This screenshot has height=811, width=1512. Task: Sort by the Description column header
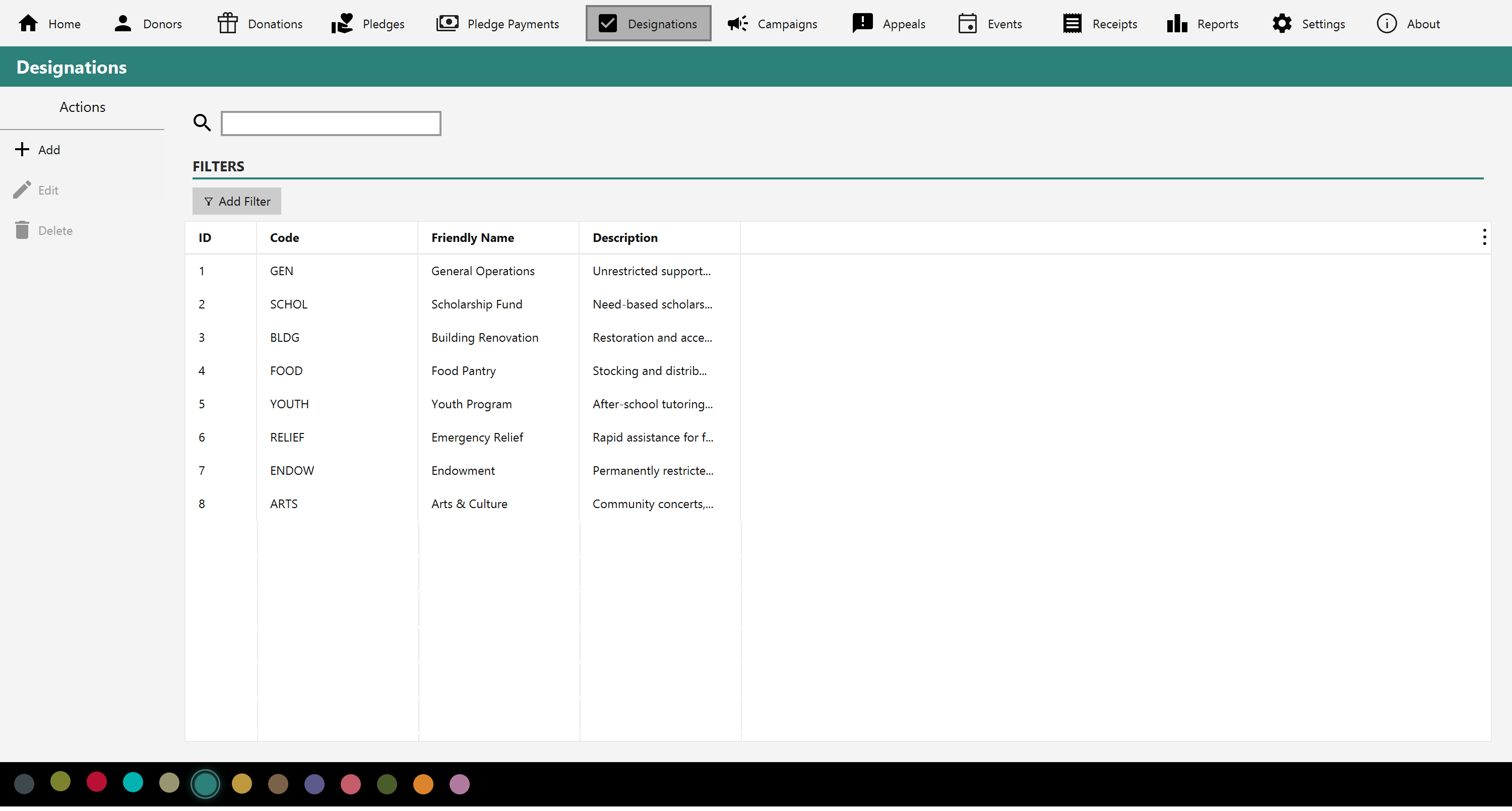[x=625, y=238]
